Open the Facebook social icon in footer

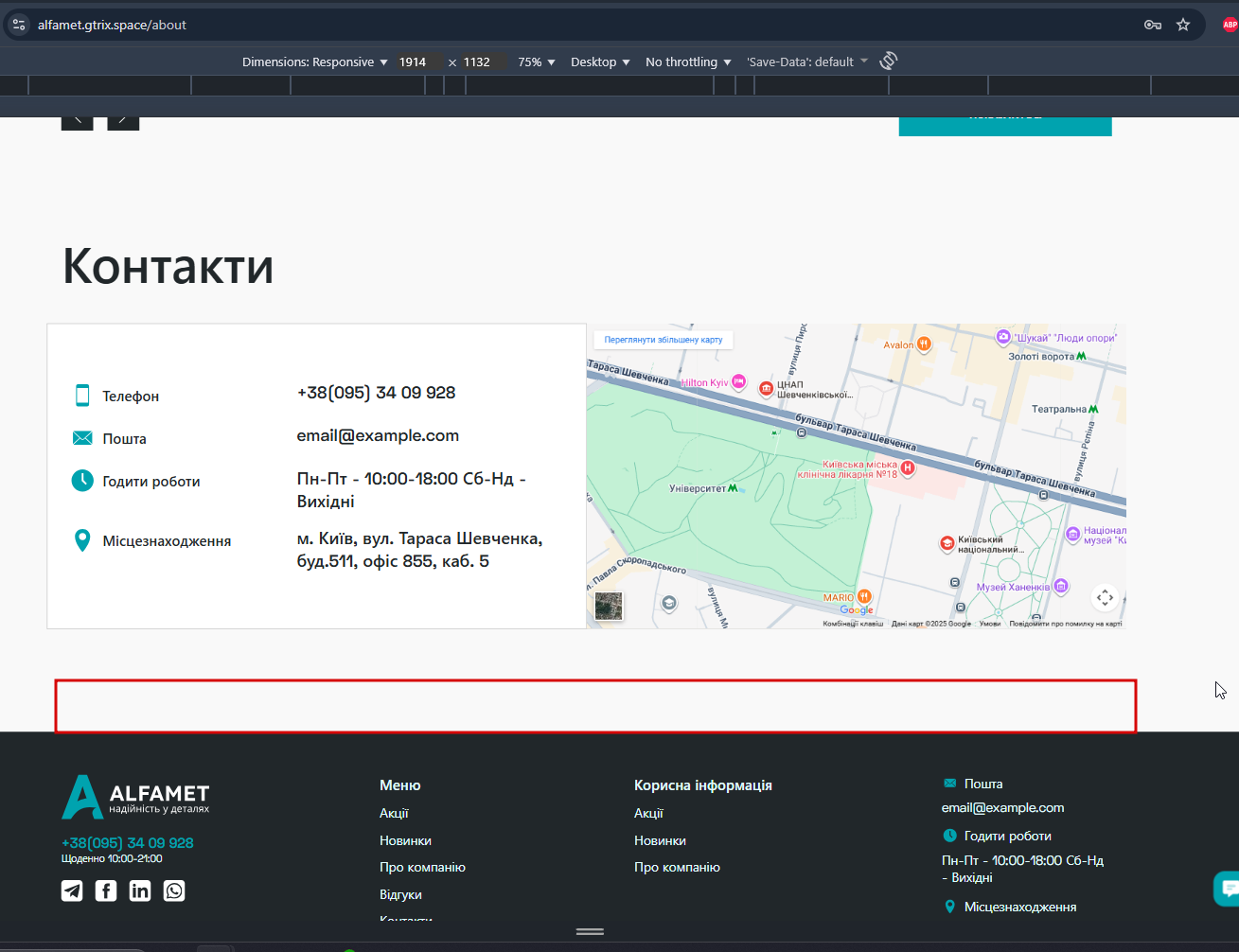pyautogui.click(x=106, y=890)
